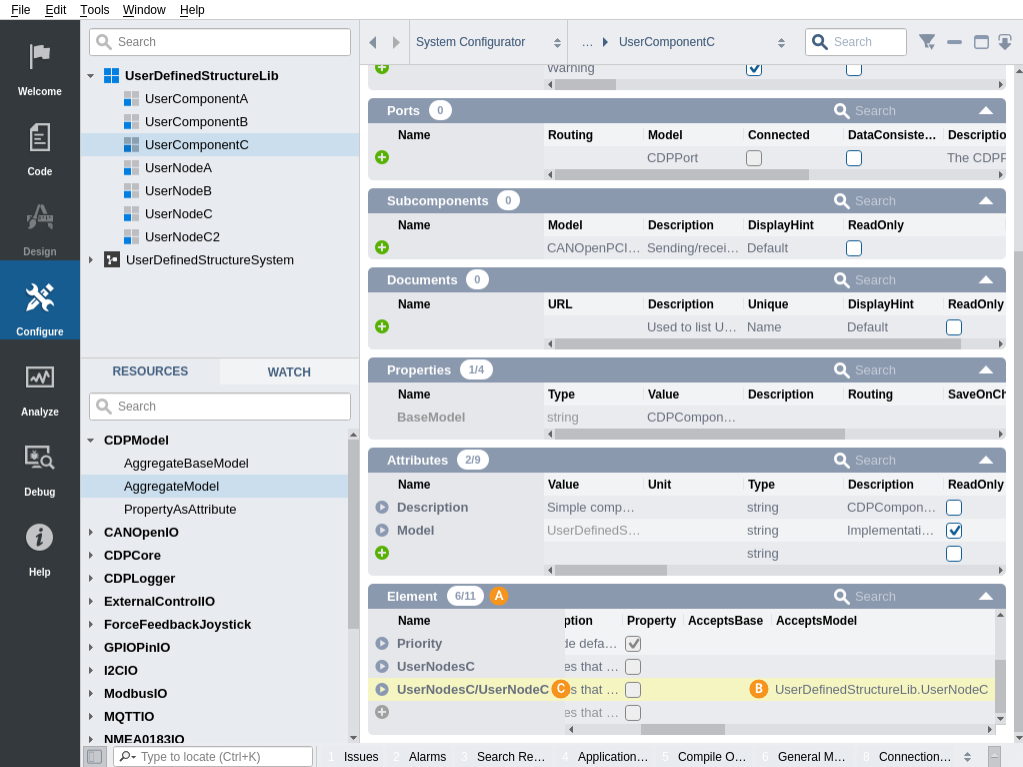
Task: Add a new port with green plus
Action: point(382,158)
